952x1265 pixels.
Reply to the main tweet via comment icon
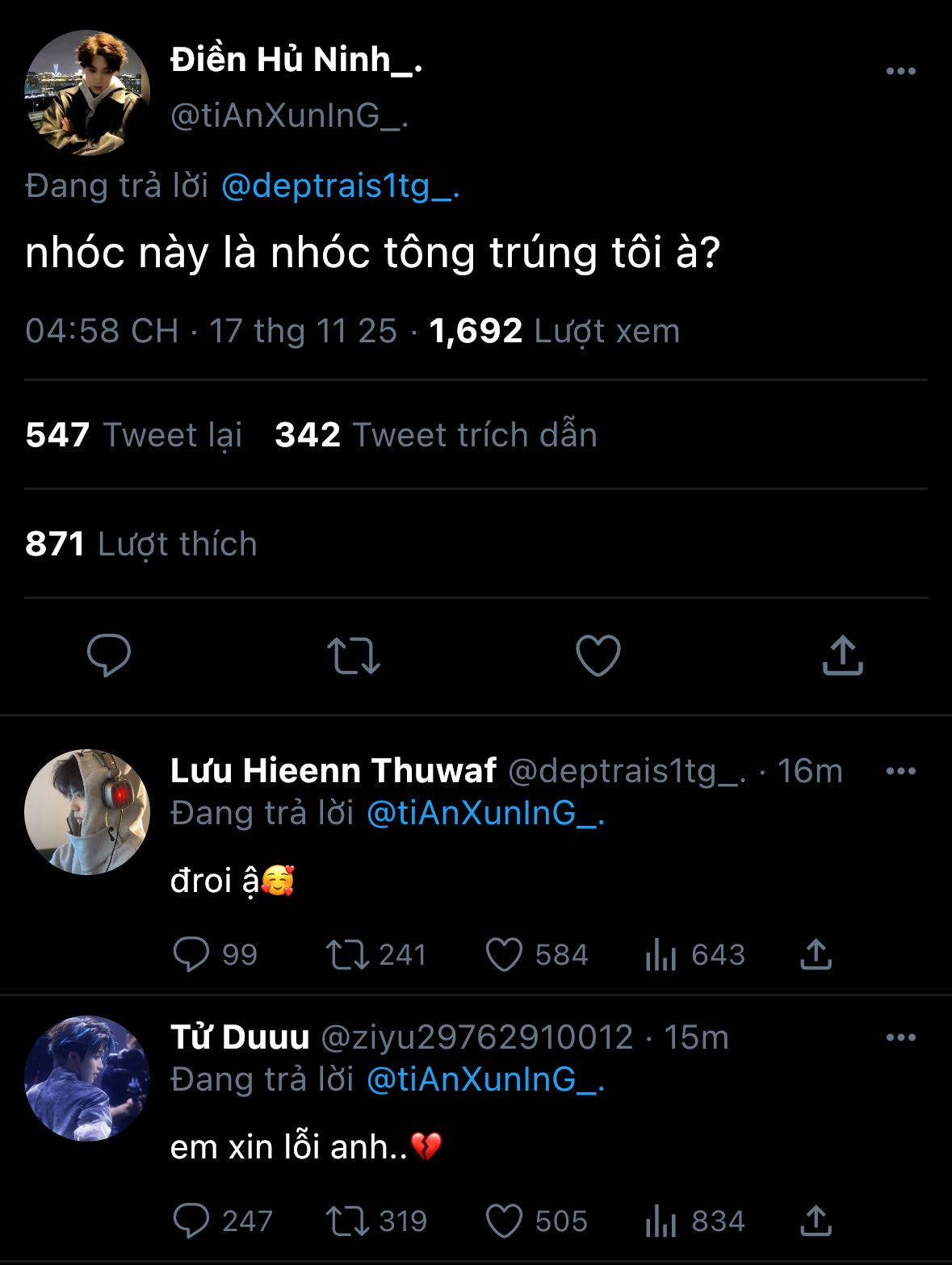[x=109, y=655]
